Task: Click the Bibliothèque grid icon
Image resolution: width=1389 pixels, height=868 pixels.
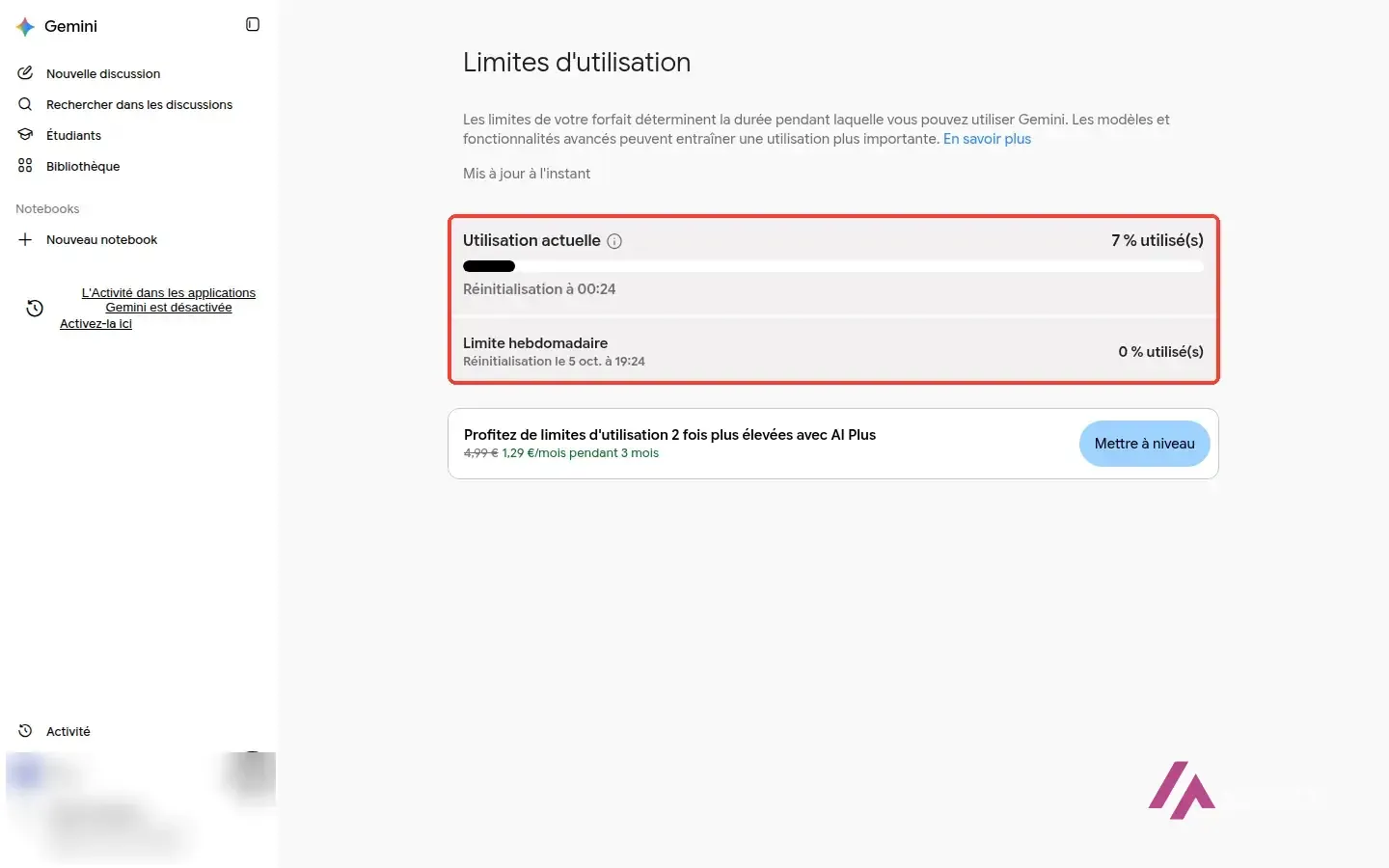Action: coord(25,166)
